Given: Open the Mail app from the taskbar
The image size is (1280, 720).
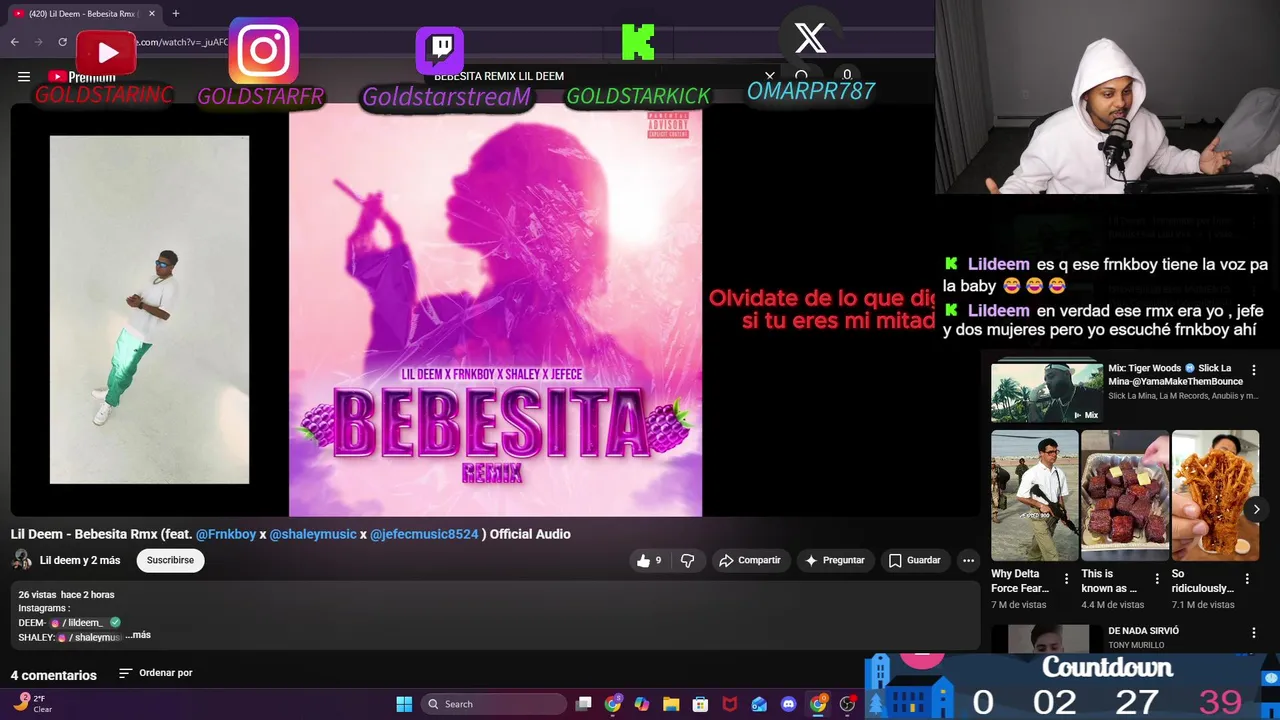Looking at the screenshot, I should pyautogui.click(x=759, y=704).
